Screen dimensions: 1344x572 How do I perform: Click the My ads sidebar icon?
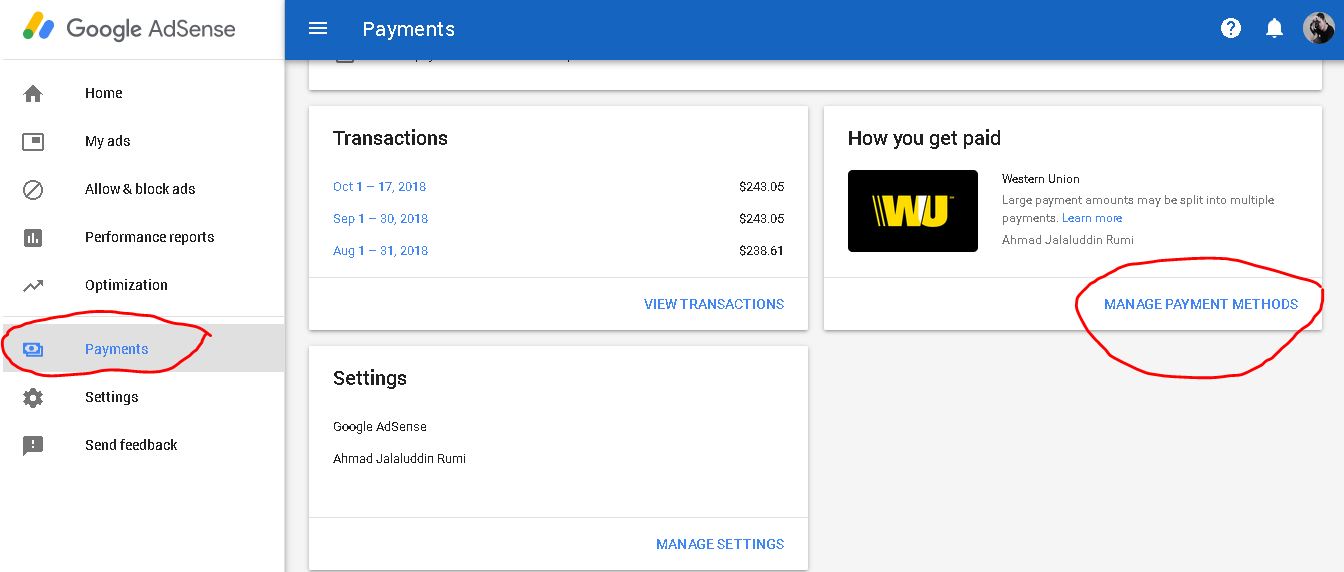point(33,141)
